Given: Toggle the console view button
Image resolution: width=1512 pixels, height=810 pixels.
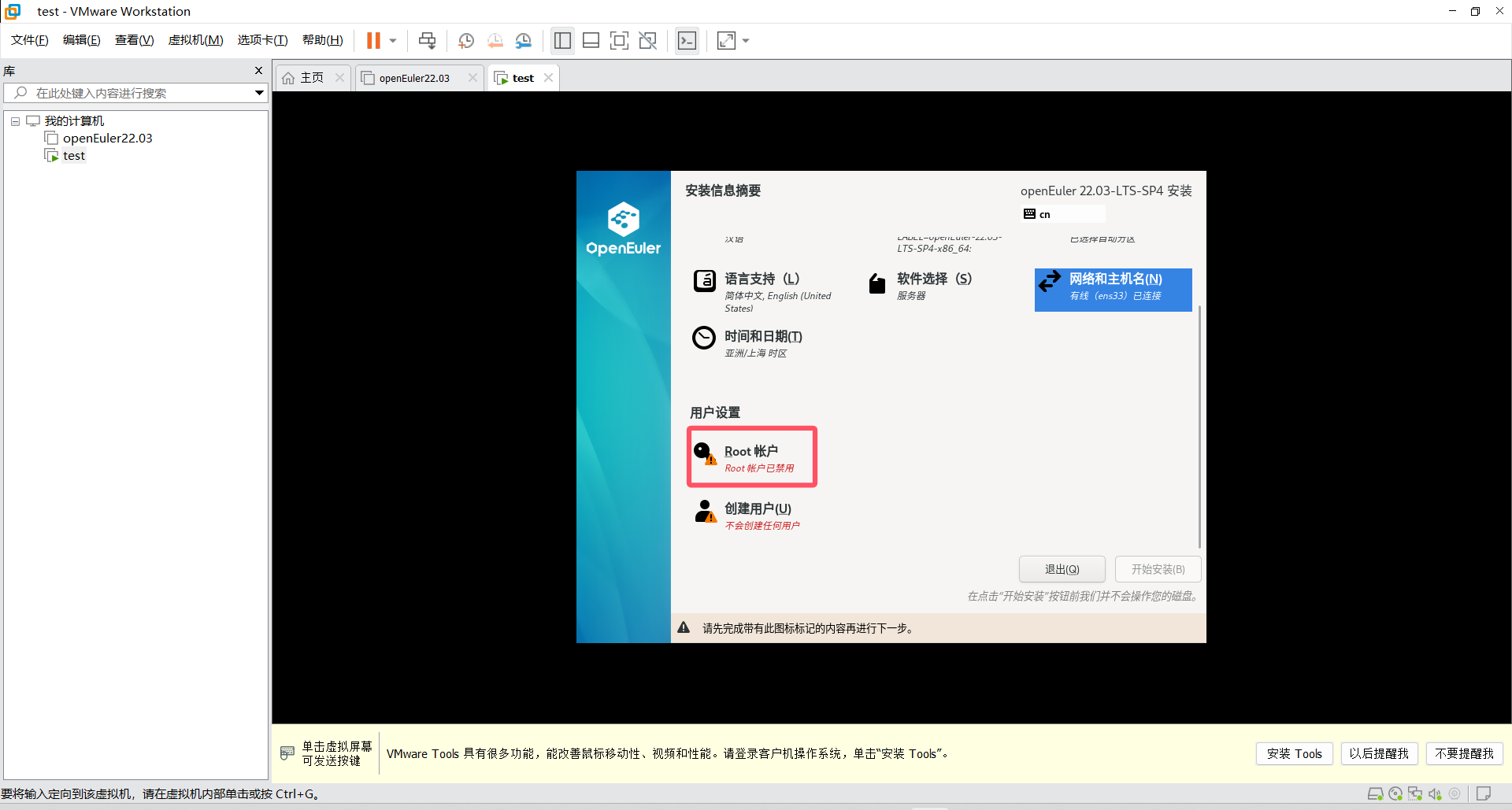Looking at the screenshot, I should click(687, 40).
